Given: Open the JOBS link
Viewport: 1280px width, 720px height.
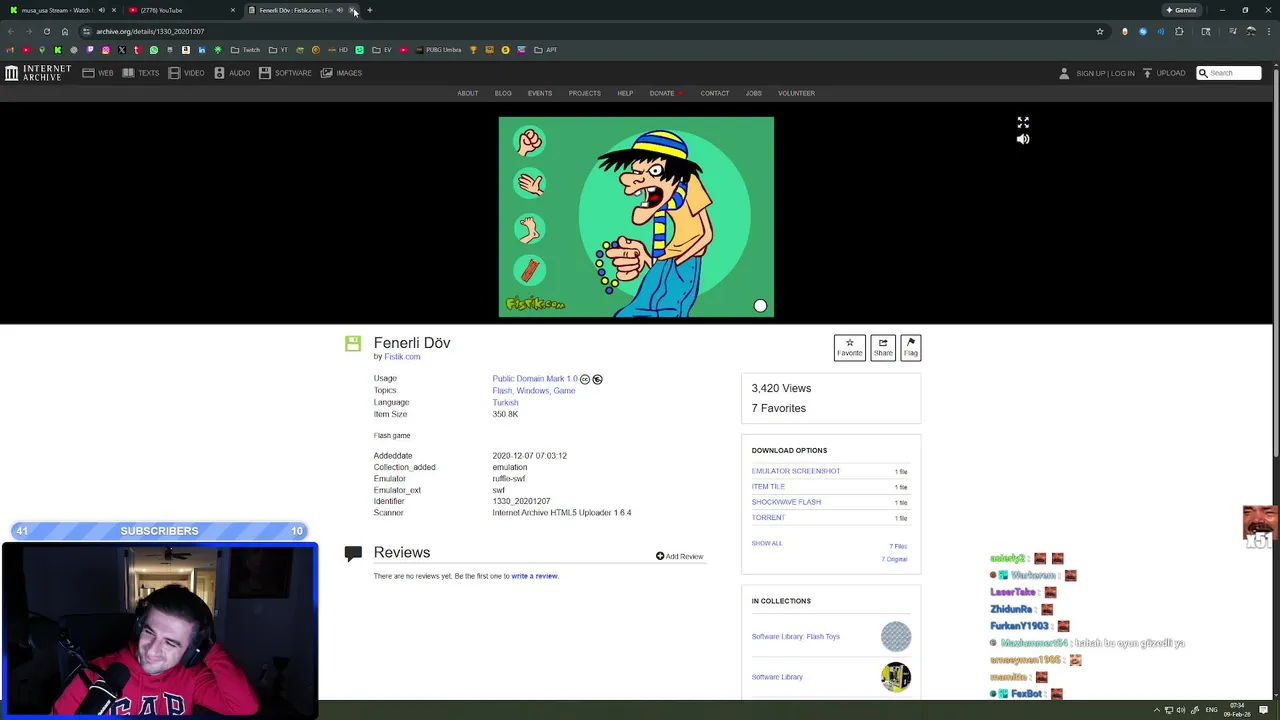Looking at the screenshot, I should [754, 93].
